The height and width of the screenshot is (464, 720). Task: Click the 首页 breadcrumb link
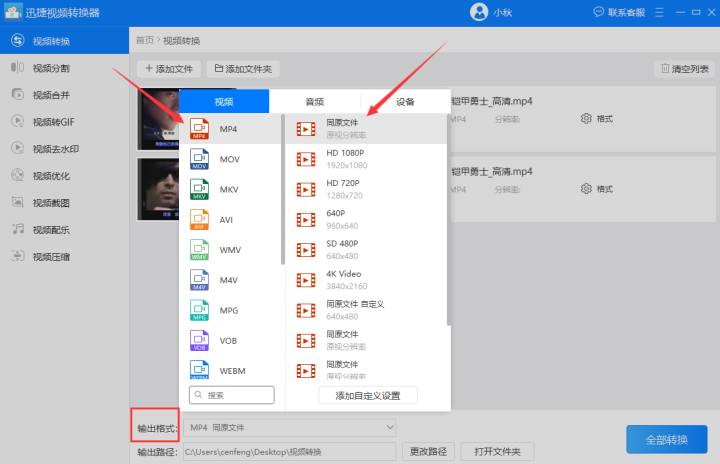coord(145,40)
